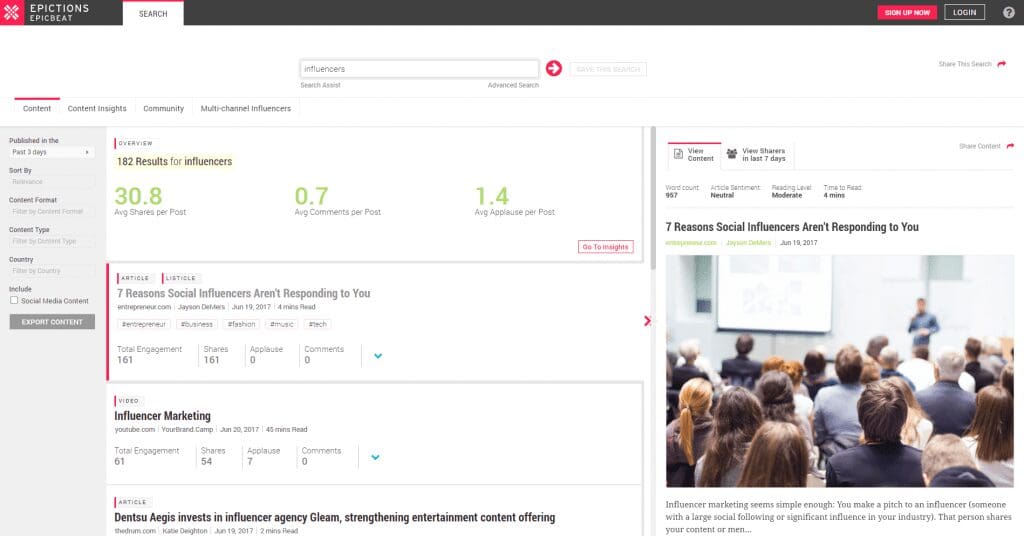Click the 1.4 Avg Applause value

pos(491,196)
